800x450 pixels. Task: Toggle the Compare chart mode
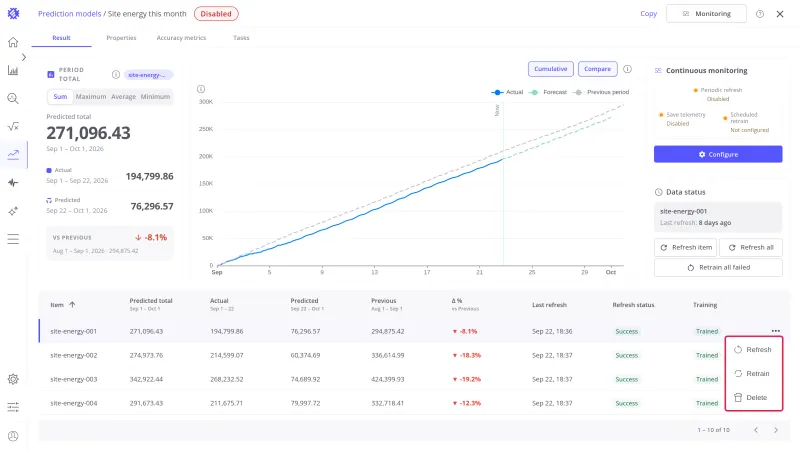[x=597, y=69]
